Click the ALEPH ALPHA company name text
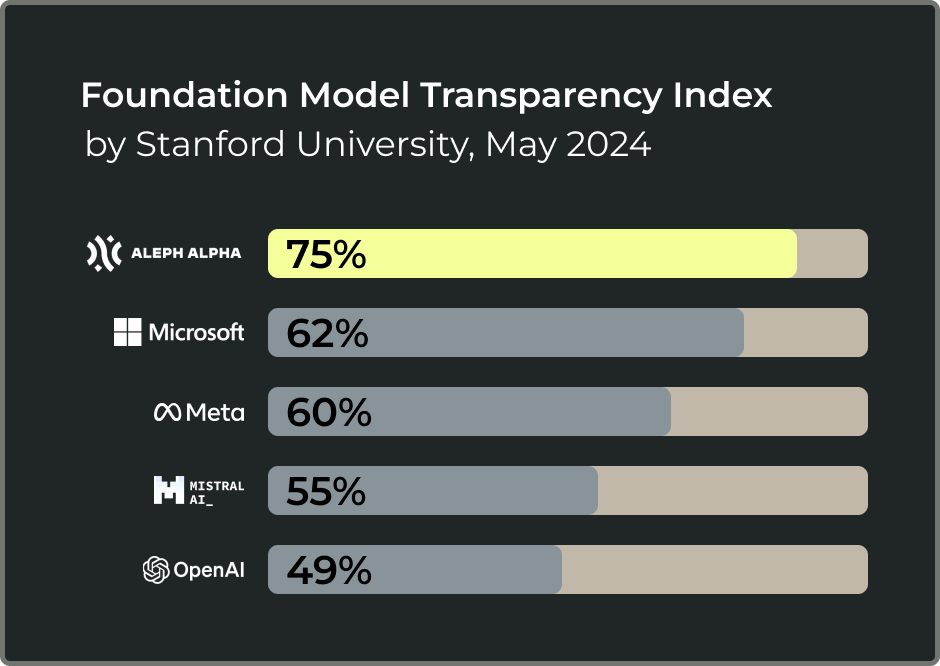The width and height of the screenshot is (940, 666). (x=186, y=254)
